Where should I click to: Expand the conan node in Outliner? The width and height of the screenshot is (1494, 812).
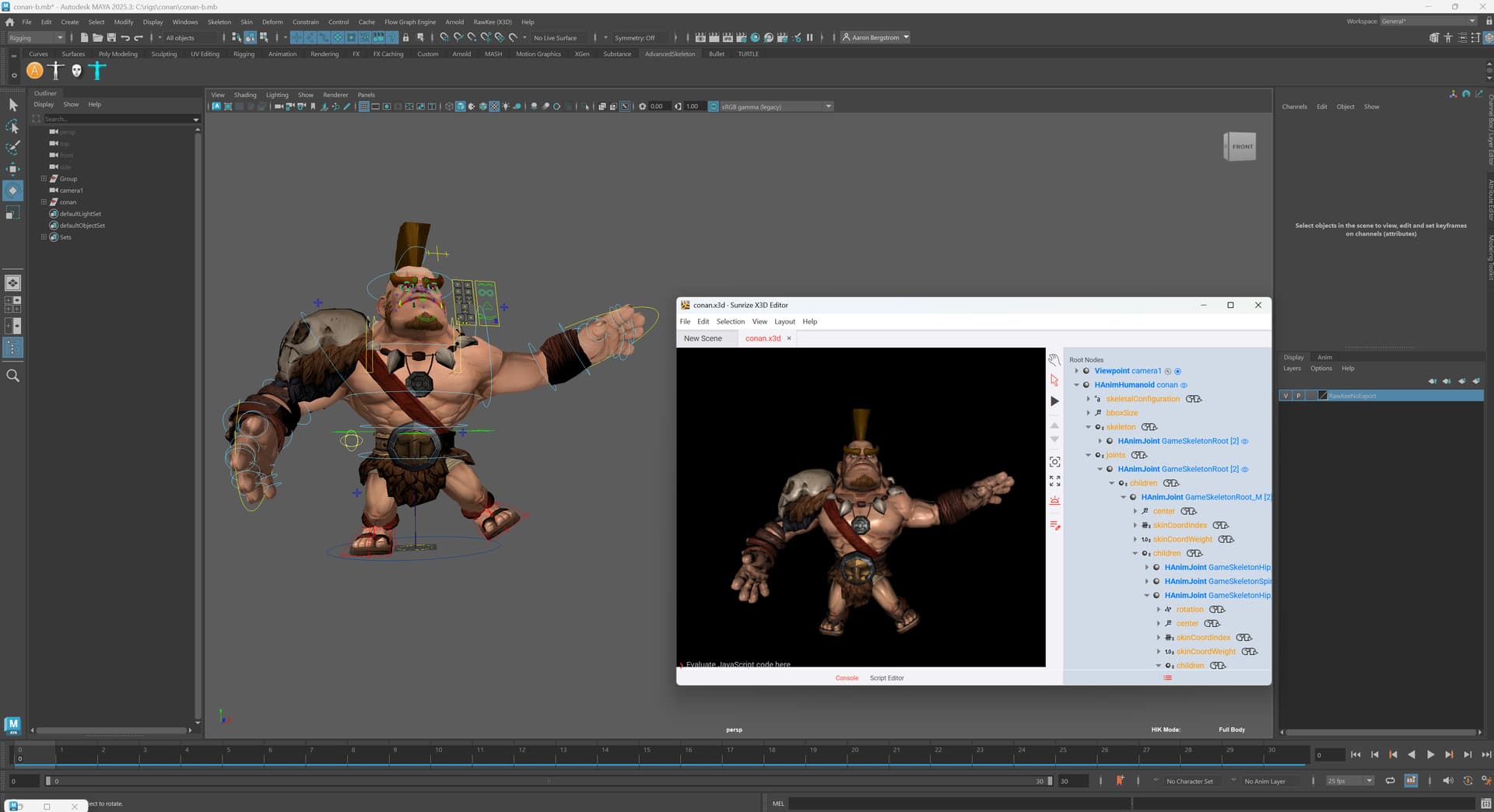44,201
